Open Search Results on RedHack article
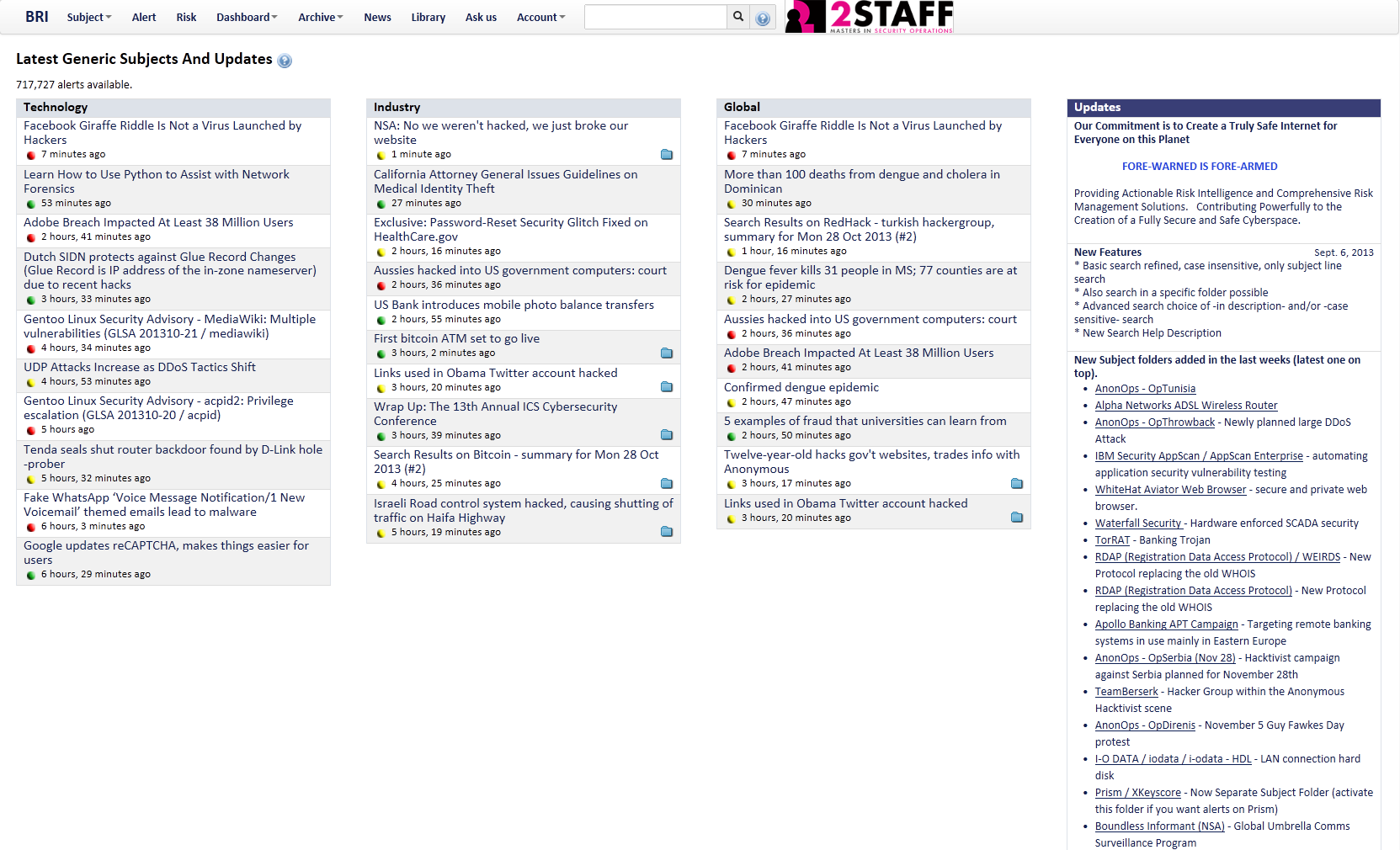 click(x=859, y=230)
